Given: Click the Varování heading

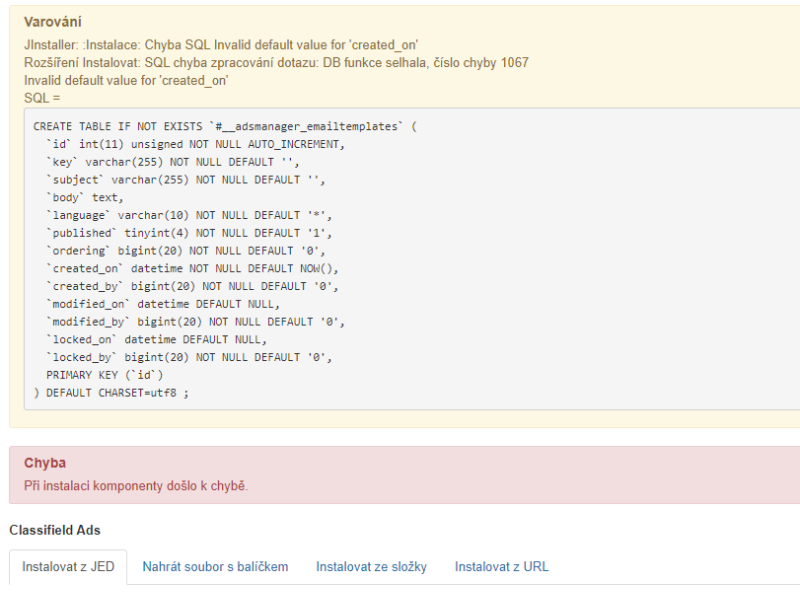Looking at the screenshot, I should point(53,22).
